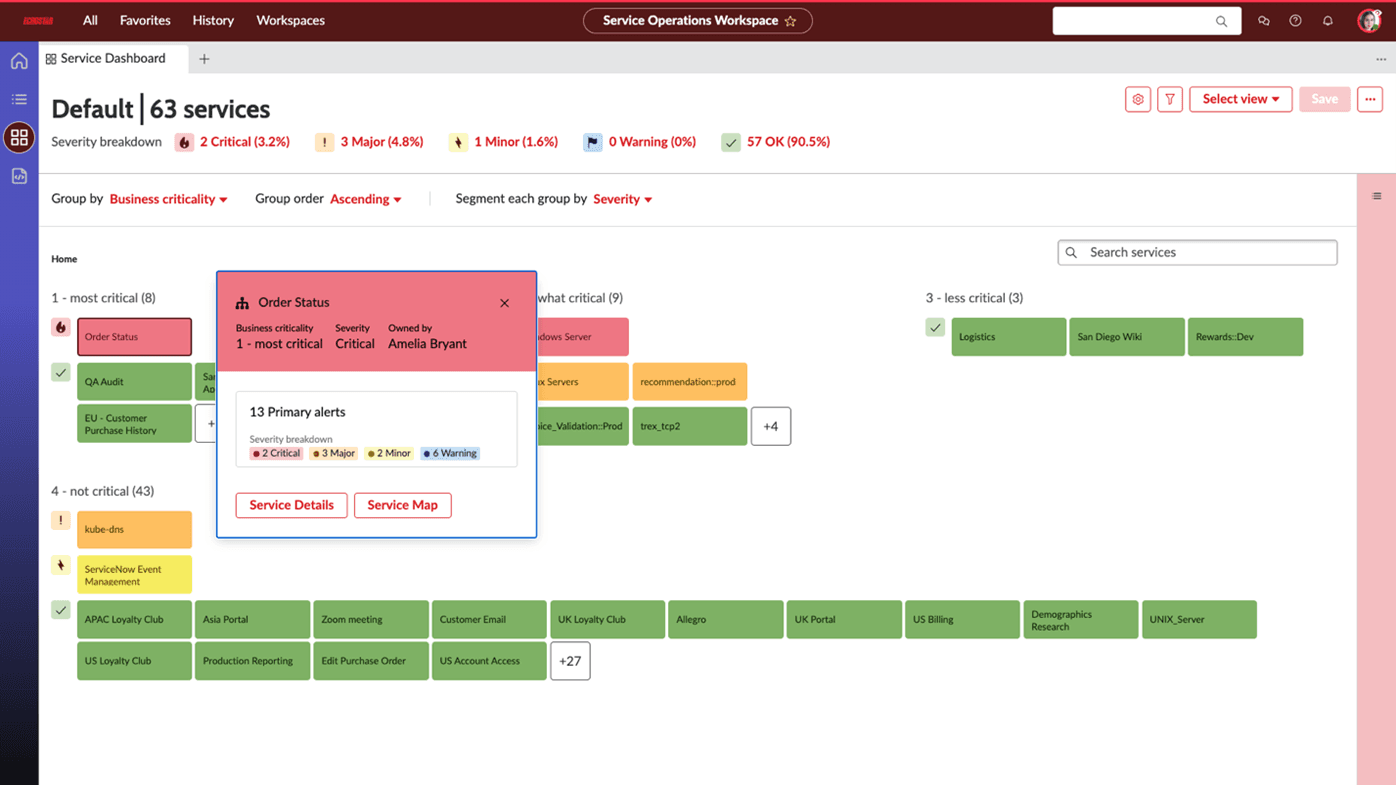
Task: Open the list view icon in the sidebar
Action: pos(18,99)
